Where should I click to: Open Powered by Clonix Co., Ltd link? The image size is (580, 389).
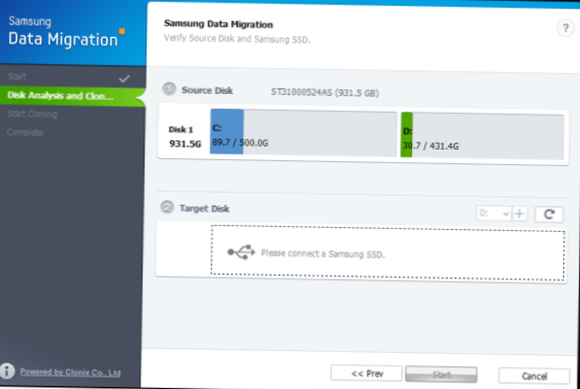(70, 372)
